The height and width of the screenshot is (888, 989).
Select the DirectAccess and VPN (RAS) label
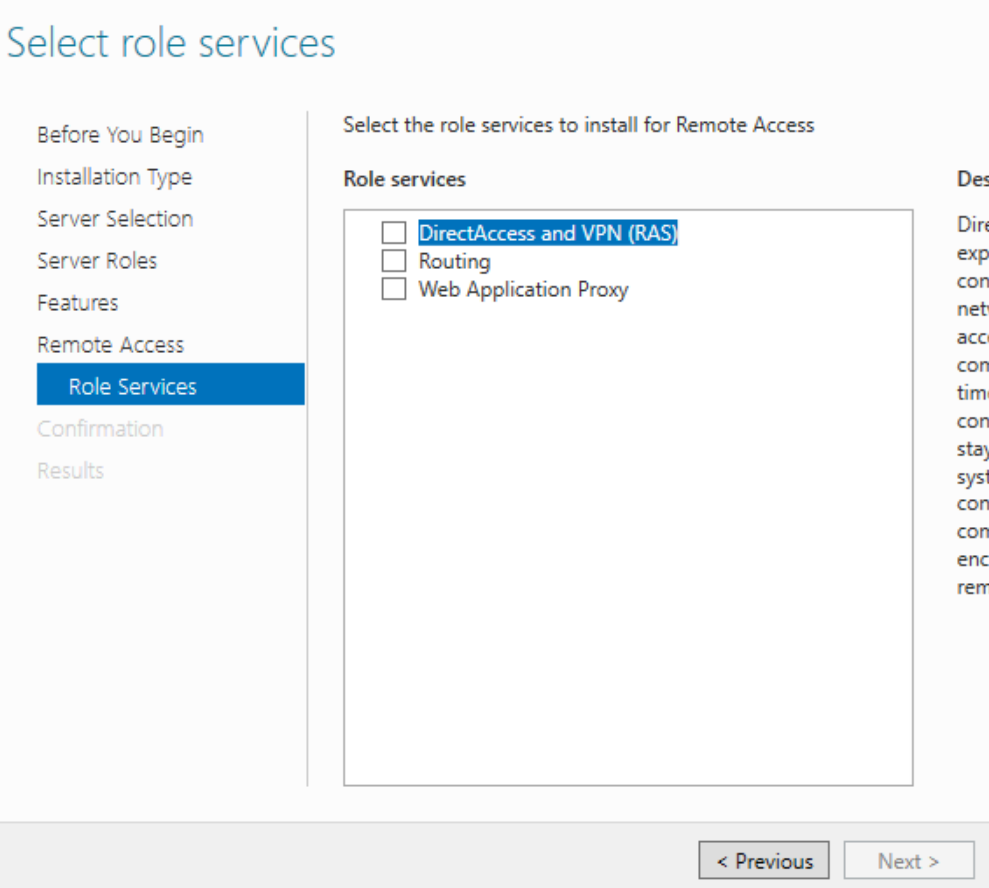coord(548,233)
